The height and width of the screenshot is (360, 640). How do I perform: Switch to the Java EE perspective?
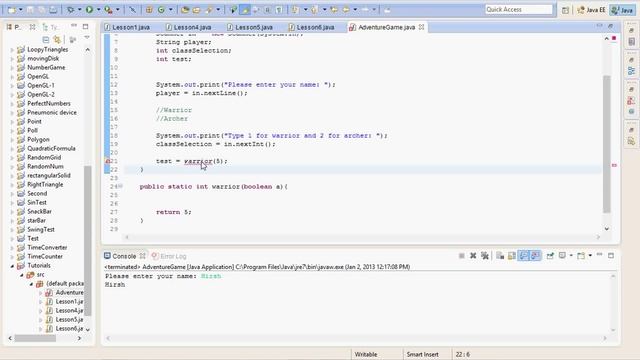tap(591, 10)
